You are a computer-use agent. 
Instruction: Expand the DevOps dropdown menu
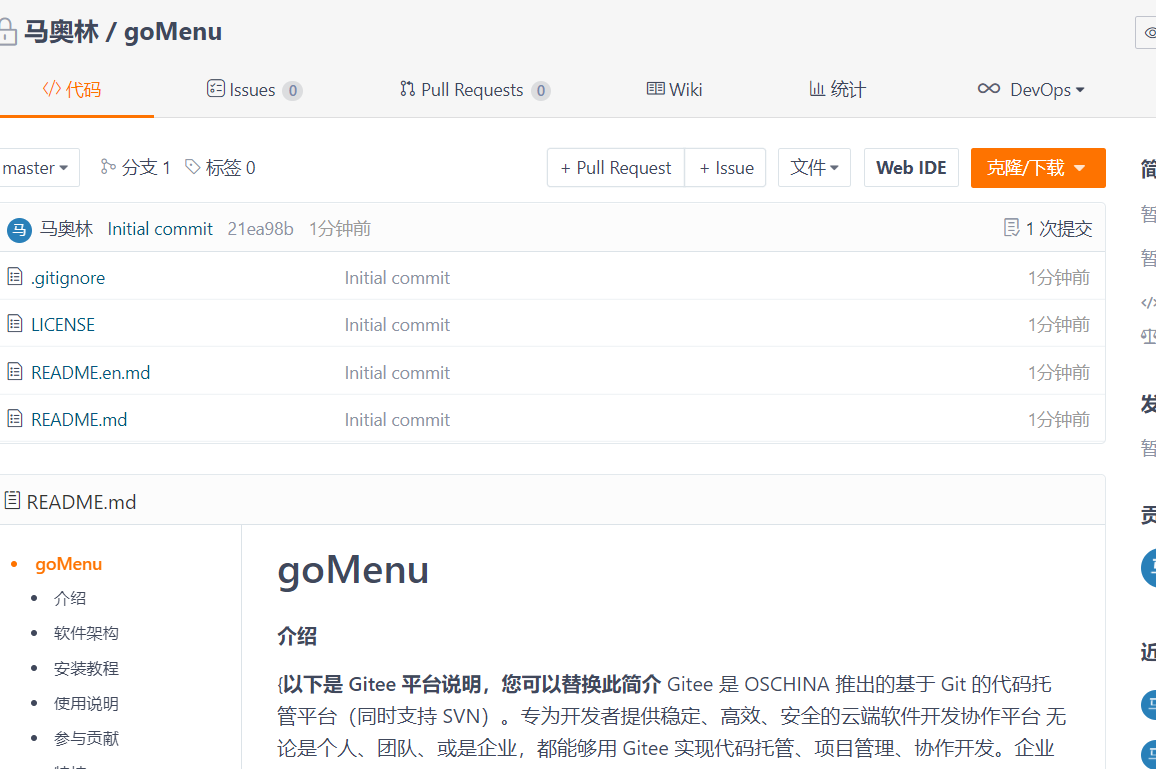click(1031, 90)
